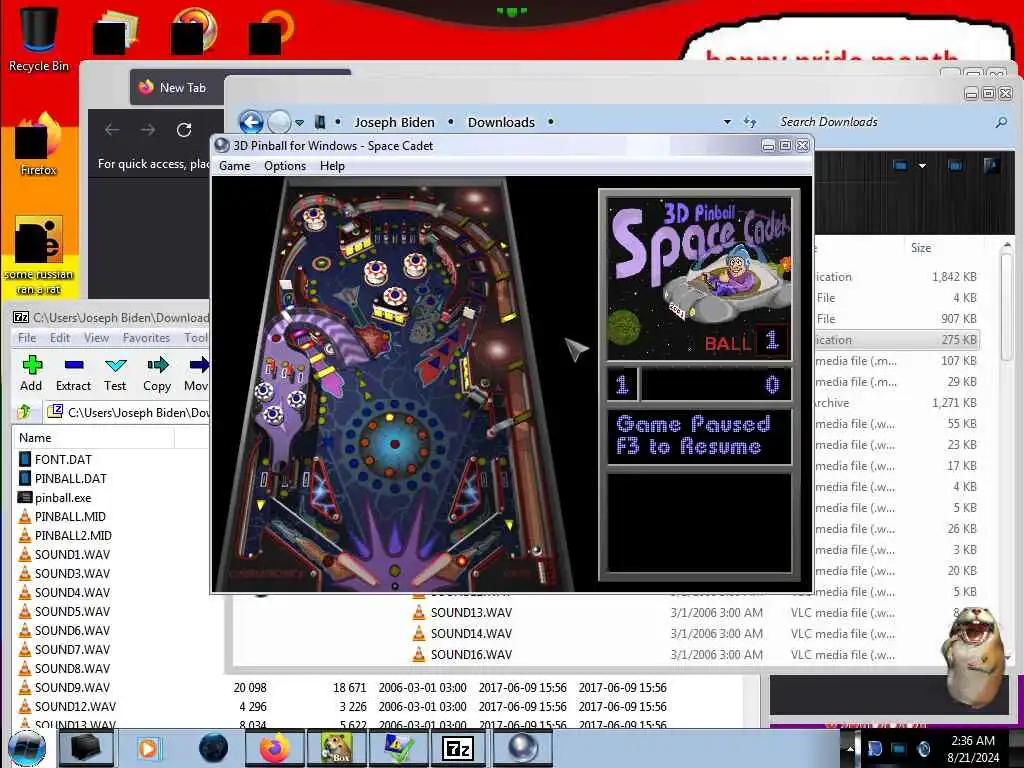Select PINBALL.DAT in 7-Zip list

pos(70,478)
